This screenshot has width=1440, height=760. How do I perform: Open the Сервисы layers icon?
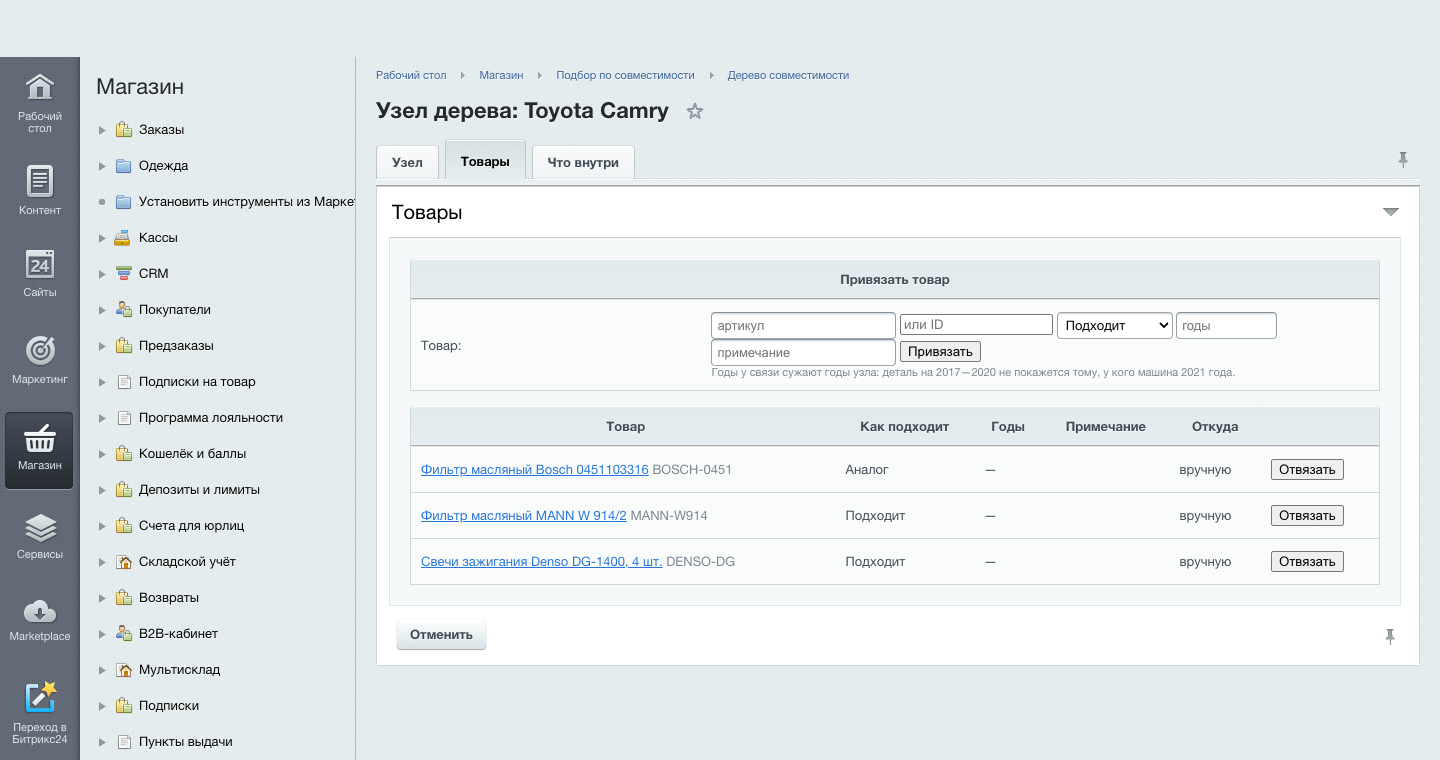click(x=39, y=527)
